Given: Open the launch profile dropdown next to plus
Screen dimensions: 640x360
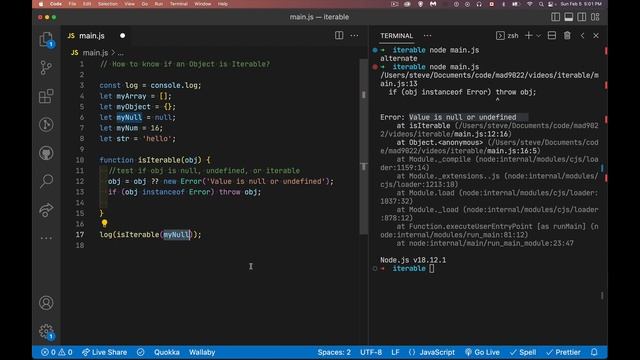Looking at the screenshot, I should coord(538,36).
